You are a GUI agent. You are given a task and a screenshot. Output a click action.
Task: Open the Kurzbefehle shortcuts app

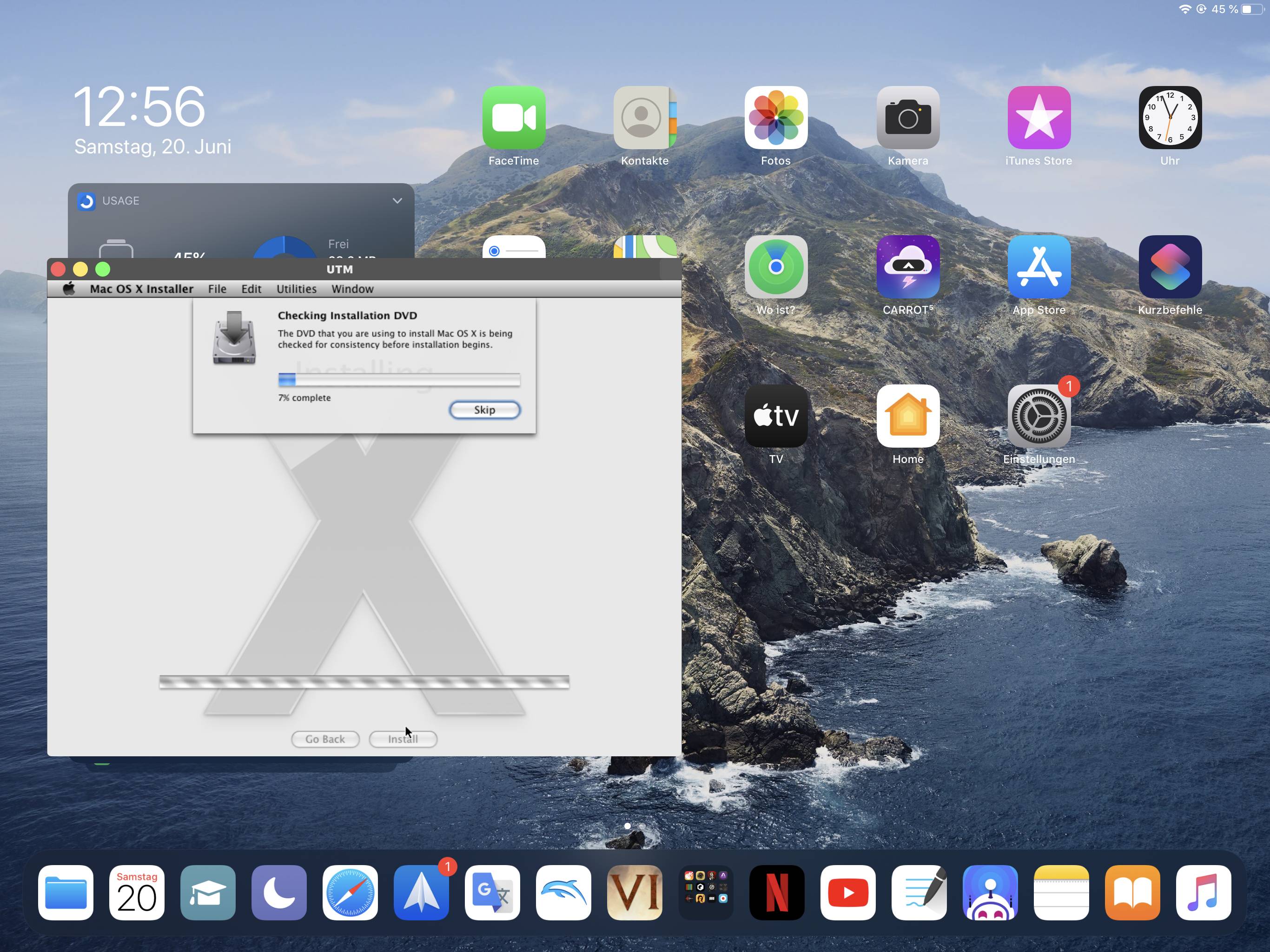tap(1169, 267)
